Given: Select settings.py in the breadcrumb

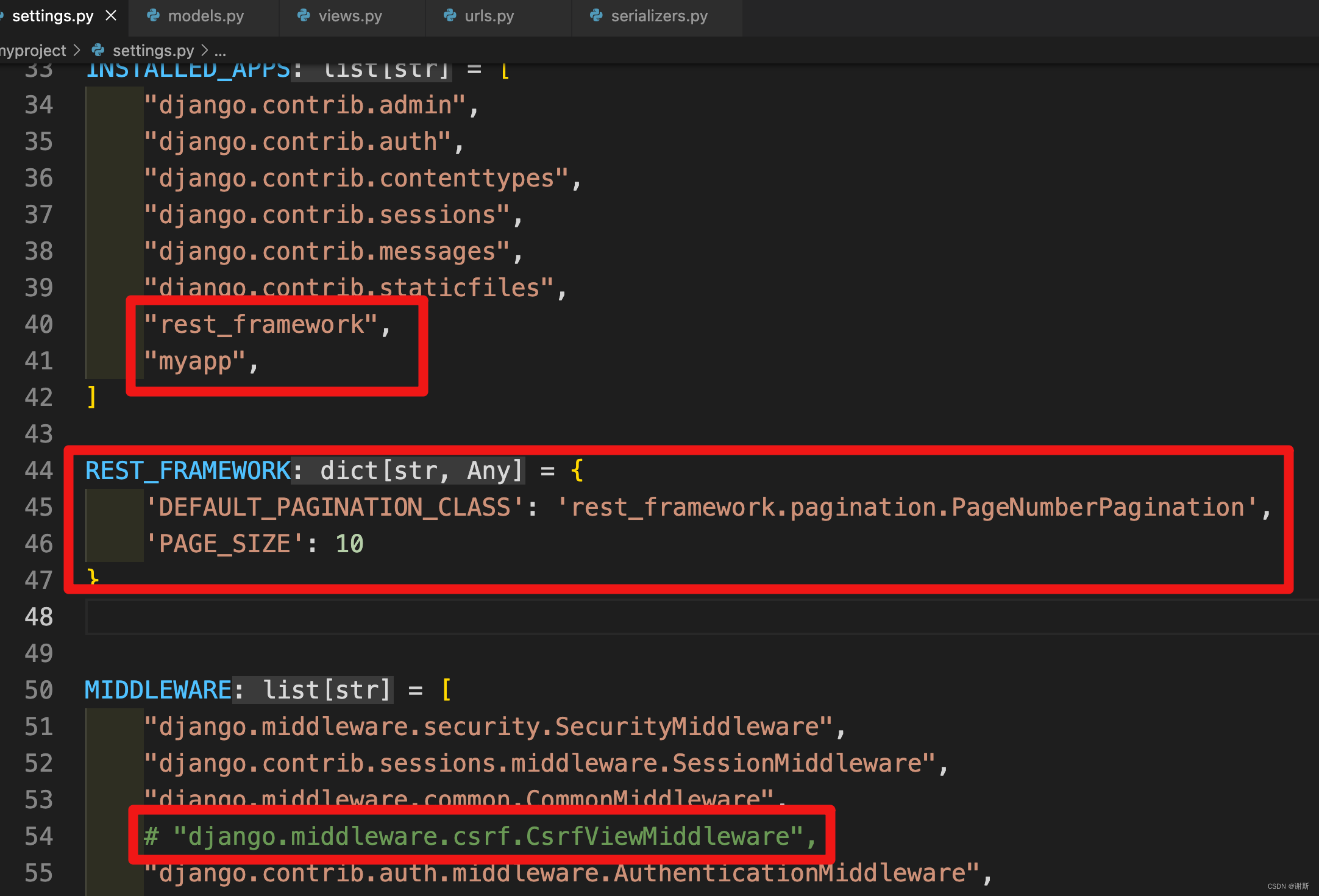Looking at the screenshot, I should pos(153,51).
